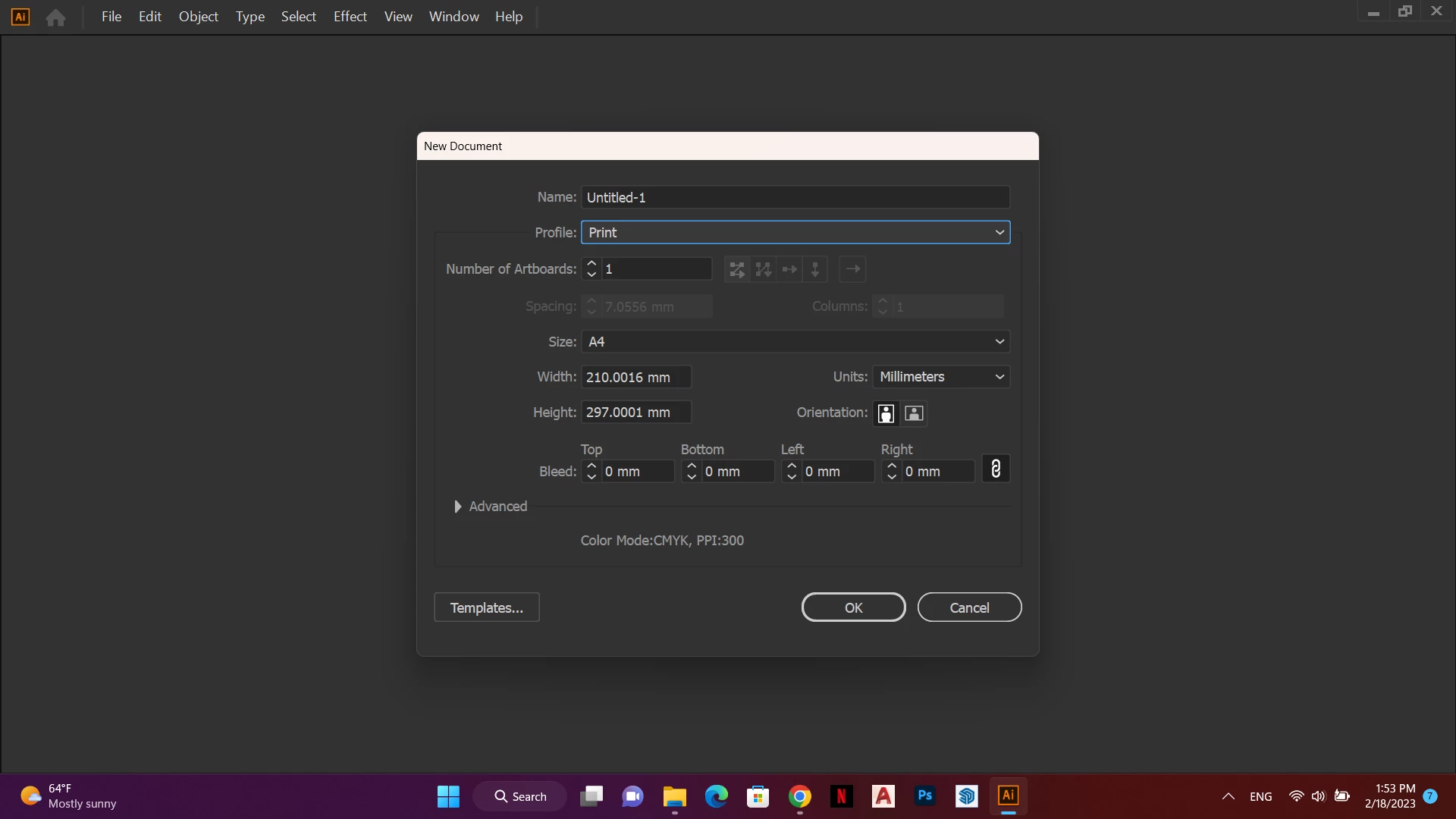
Task: Click the Illustrator Home icon
Action: pyautogui.click(x=55, y=17)
